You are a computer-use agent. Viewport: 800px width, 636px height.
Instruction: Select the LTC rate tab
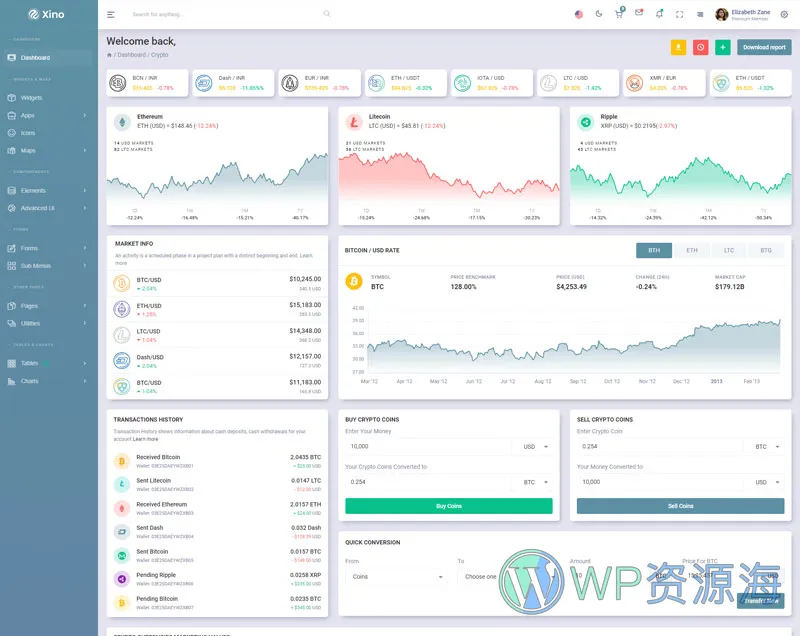[x=729, y=250]
